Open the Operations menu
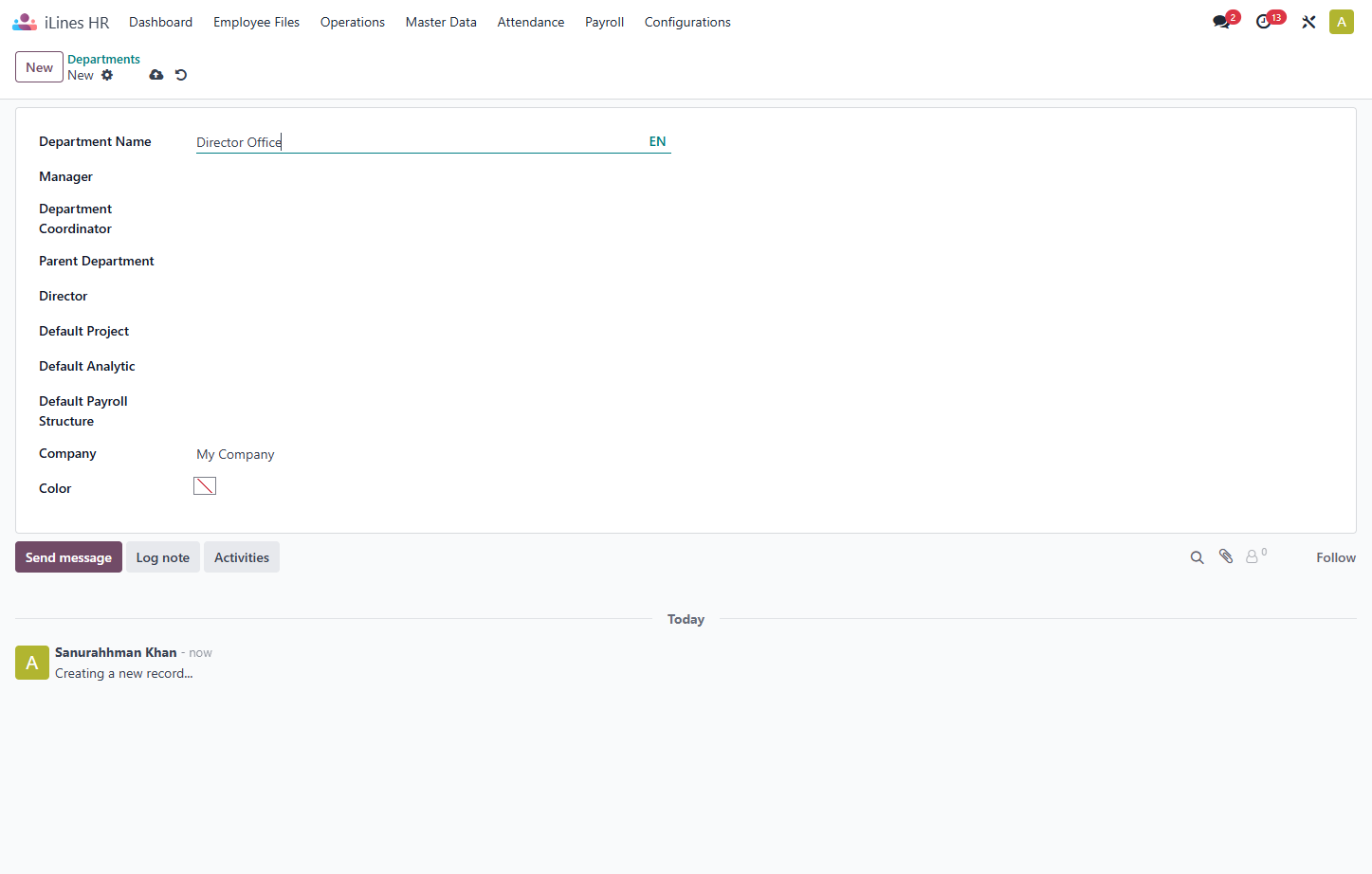 353,22
